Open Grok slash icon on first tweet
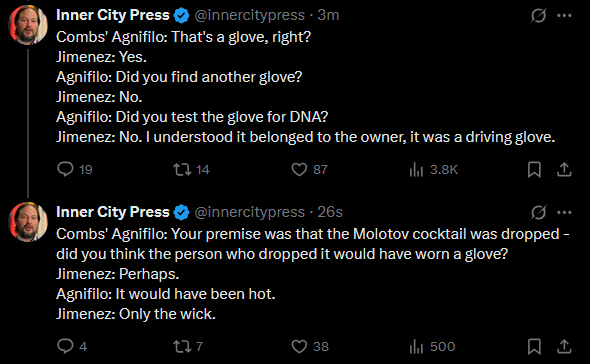 538,15
